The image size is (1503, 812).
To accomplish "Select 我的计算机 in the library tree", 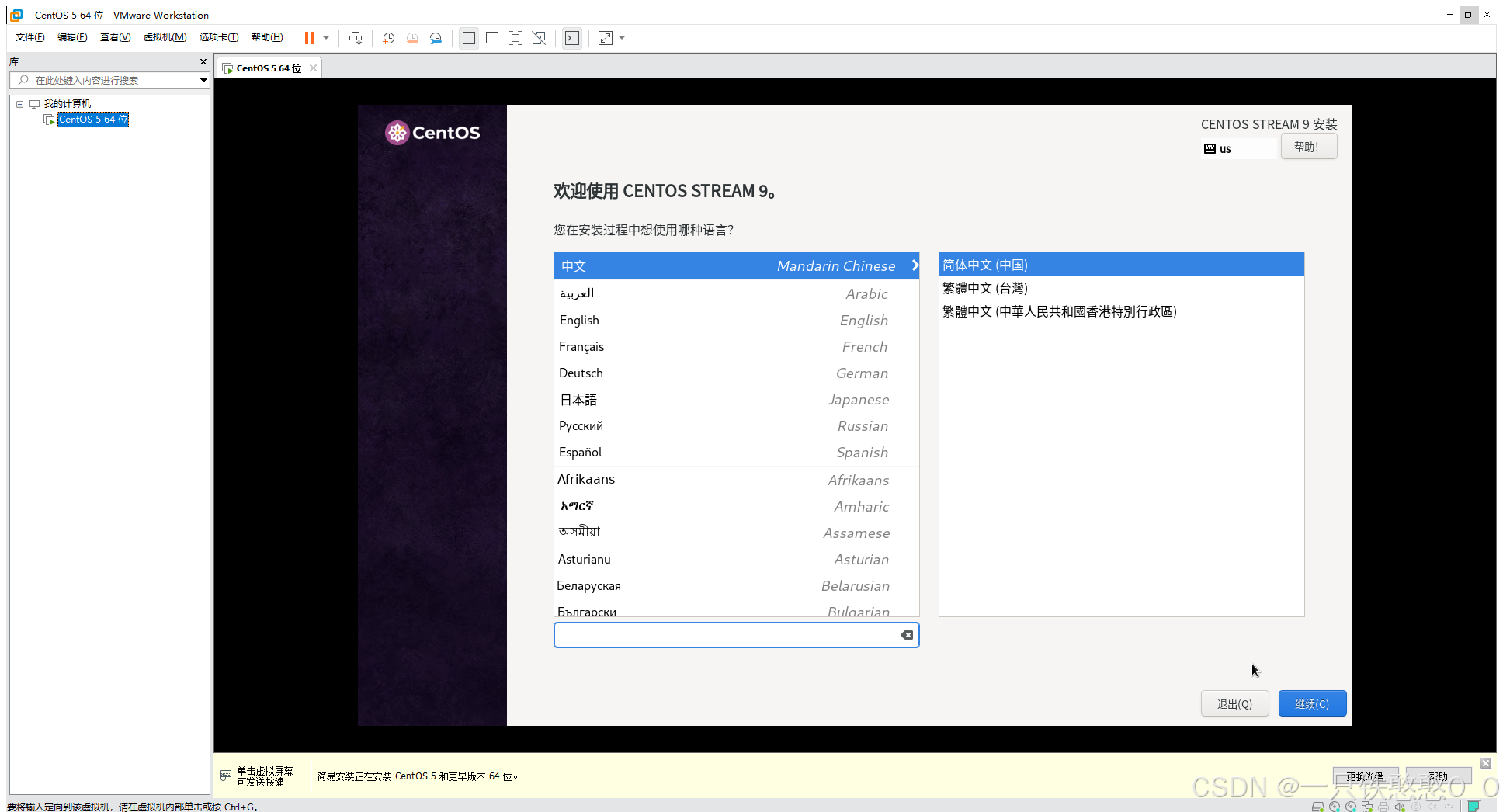I will tap(67, 104).
